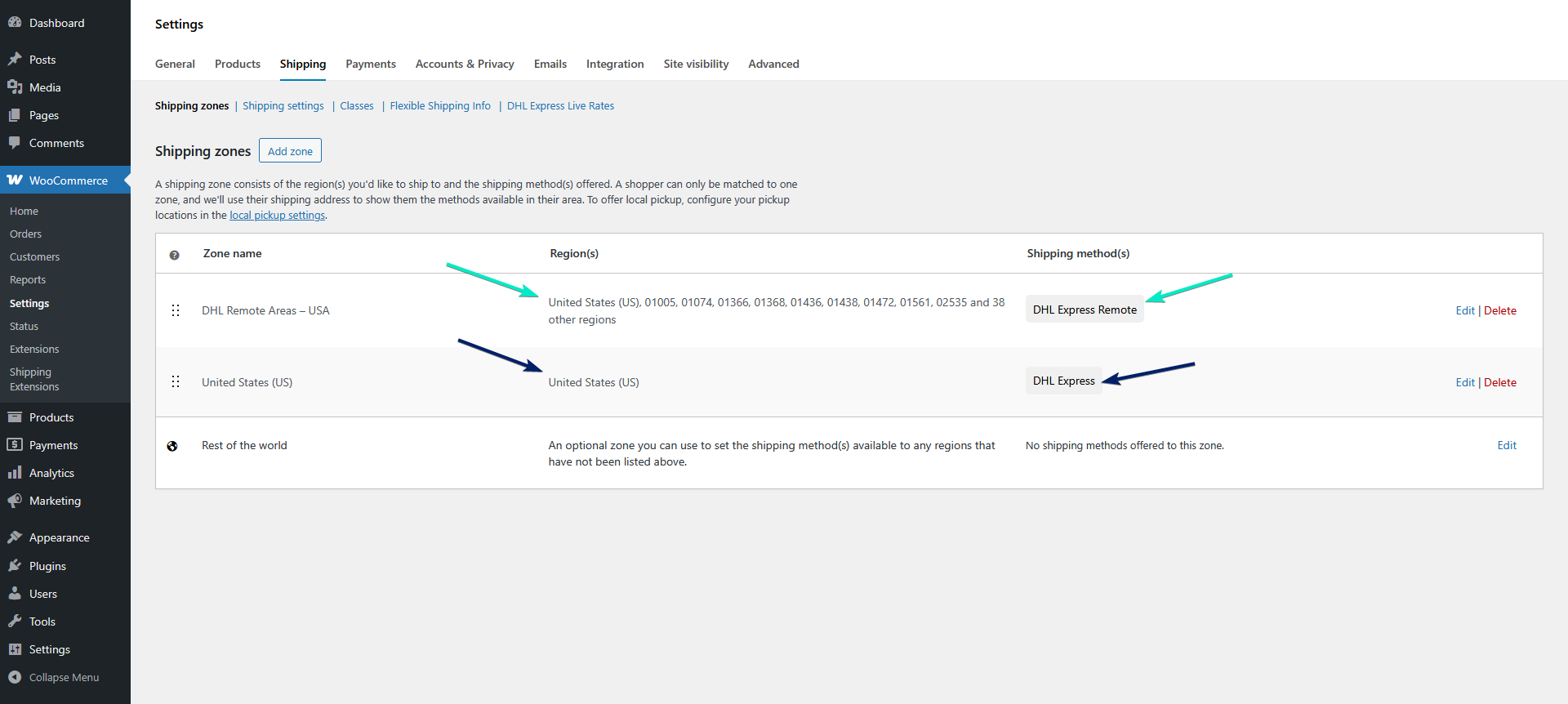Click the Posts pin icon
This screenshot has height=704, width=1568.
click(x=15, y=60)
